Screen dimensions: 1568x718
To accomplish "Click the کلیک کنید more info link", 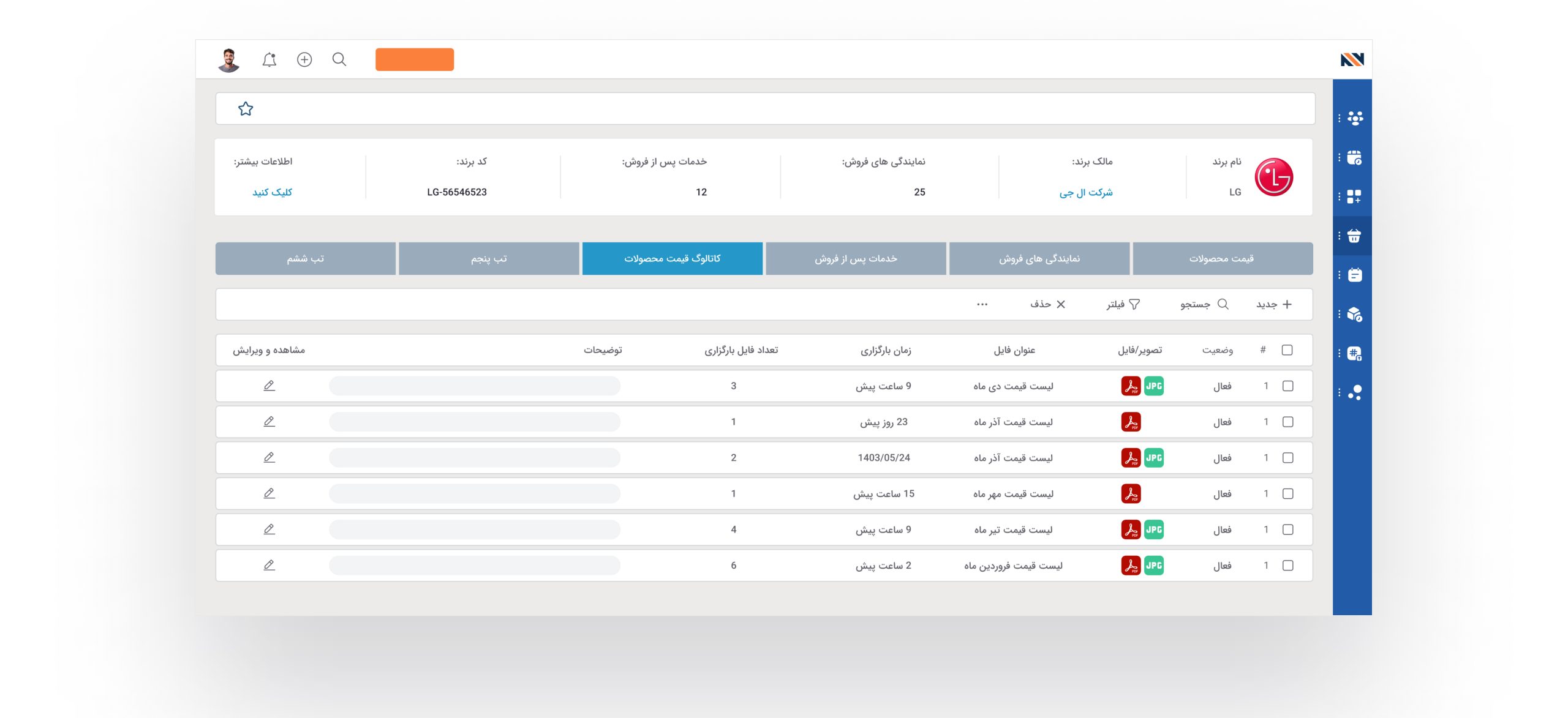I will [273, 192].
